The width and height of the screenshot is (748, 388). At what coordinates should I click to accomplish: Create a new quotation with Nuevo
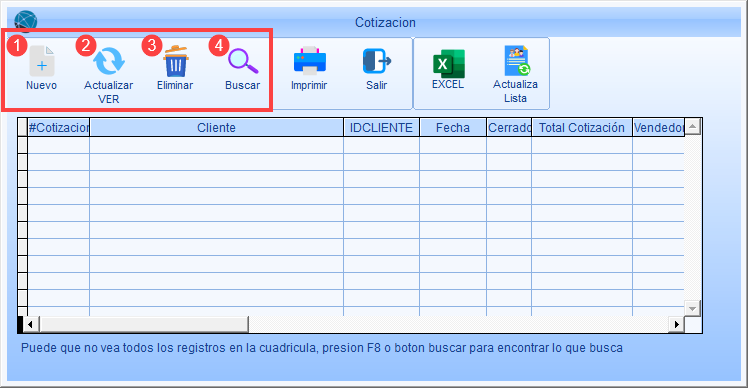tap(42, 68)
